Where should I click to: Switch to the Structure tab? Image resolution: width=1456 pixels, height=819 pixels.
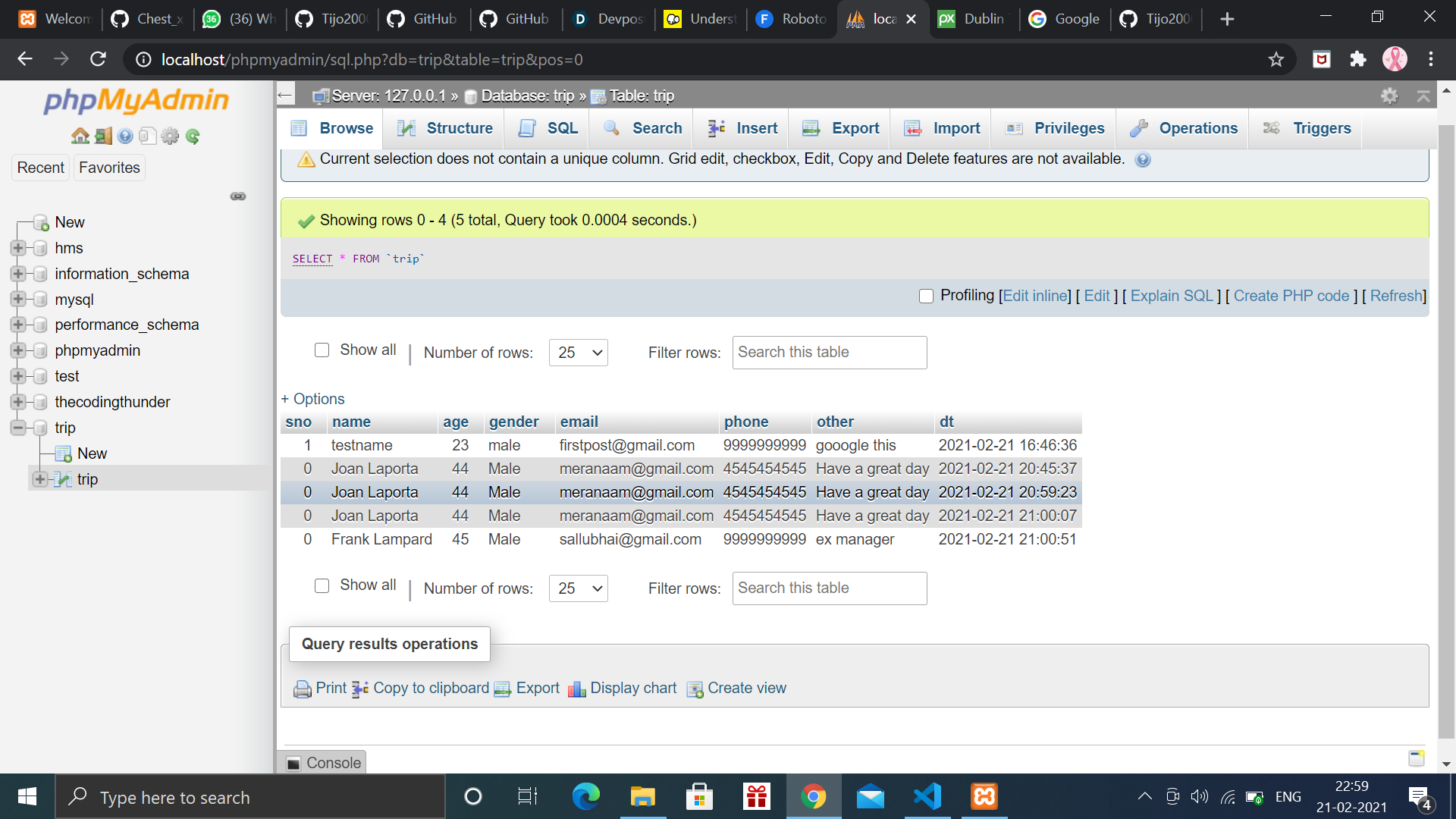click(446, 128)
